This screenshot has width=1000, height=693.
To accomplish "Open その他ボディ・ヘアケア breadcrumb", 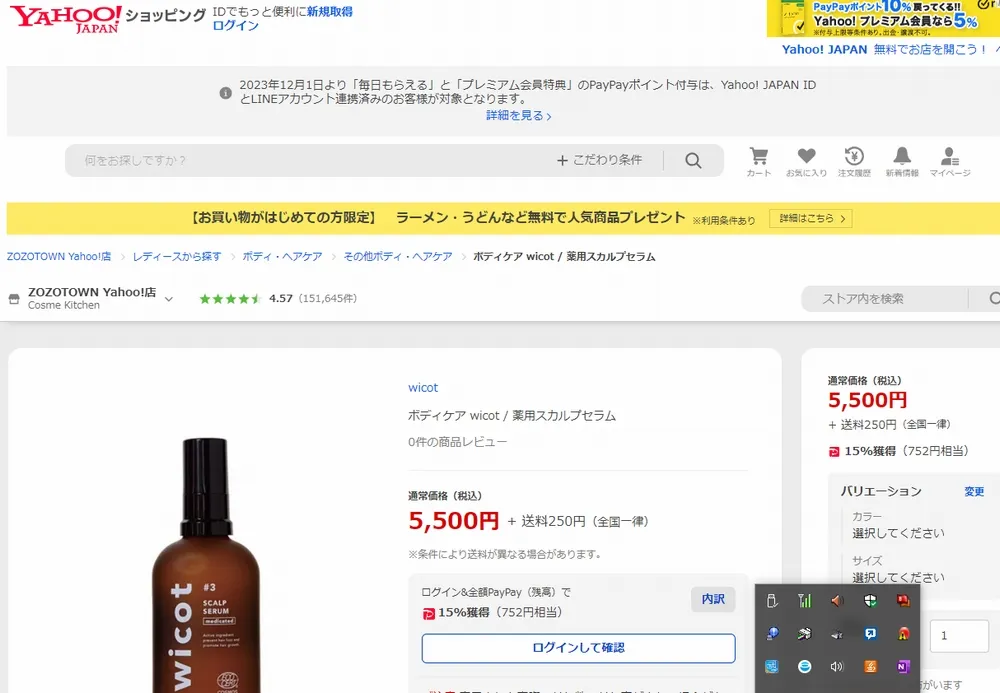I will click(x=398, y=256).
